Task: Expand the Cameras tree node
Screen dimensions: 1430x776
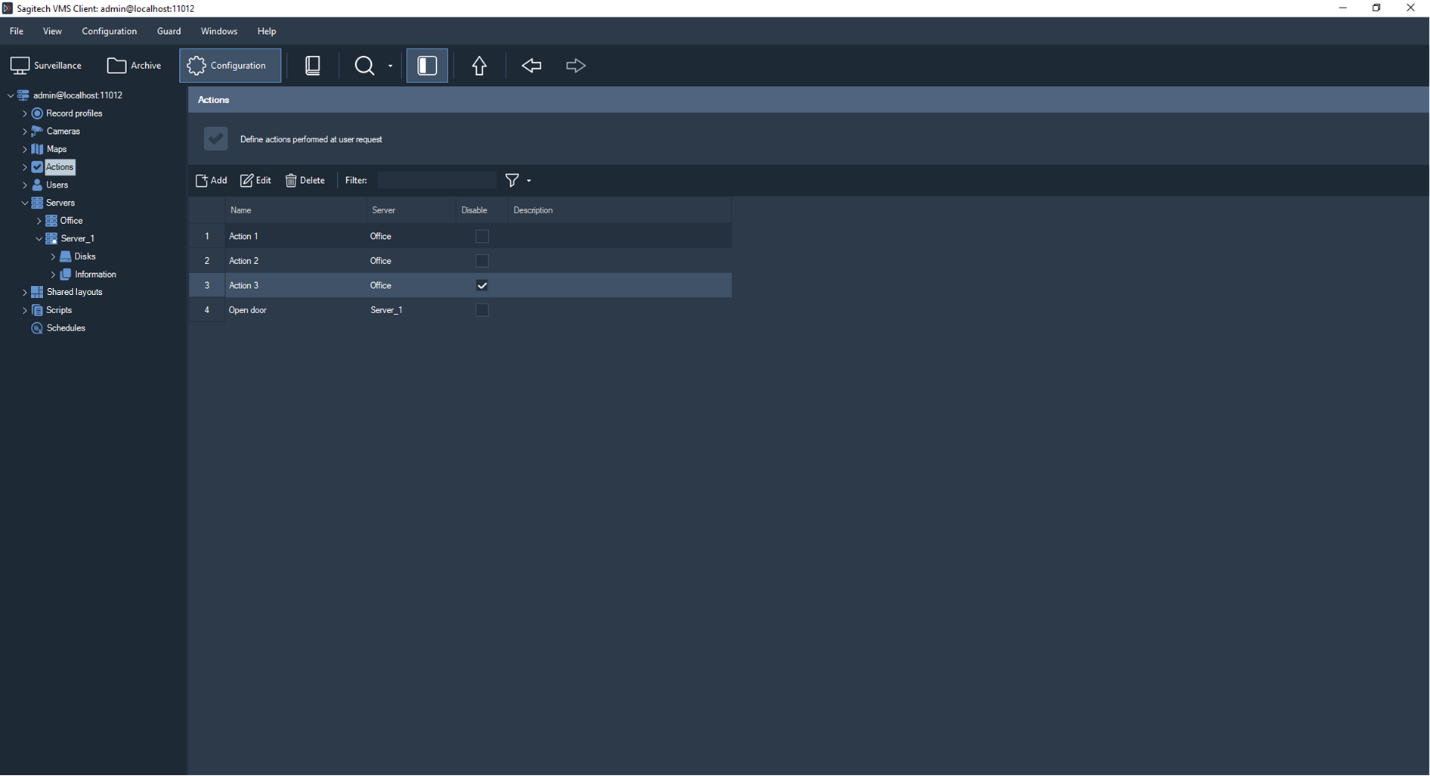Action: pyautogui.click(x=25, y=132)
